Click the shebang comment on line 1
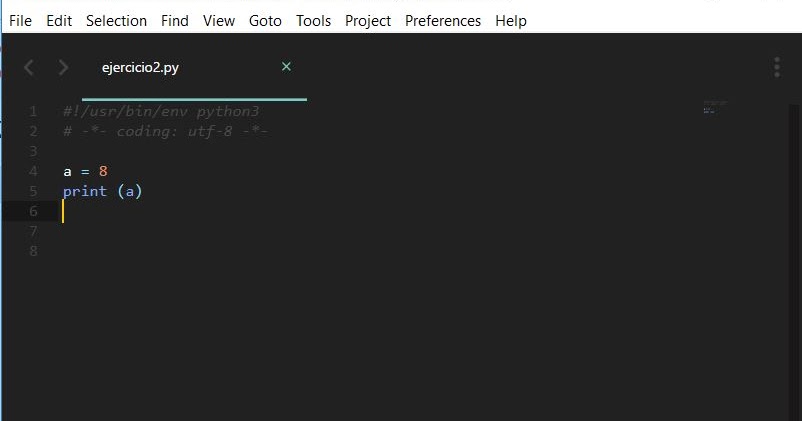This screenshot has width=802, height=421. [x=160, y=111]
